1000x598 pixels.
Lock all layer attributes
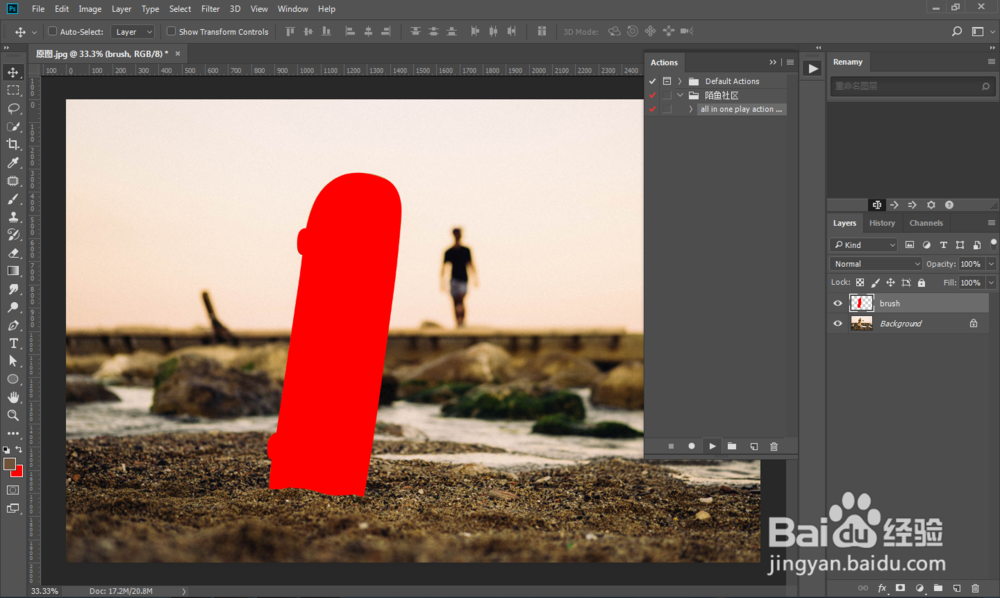(x=922, y=282)
